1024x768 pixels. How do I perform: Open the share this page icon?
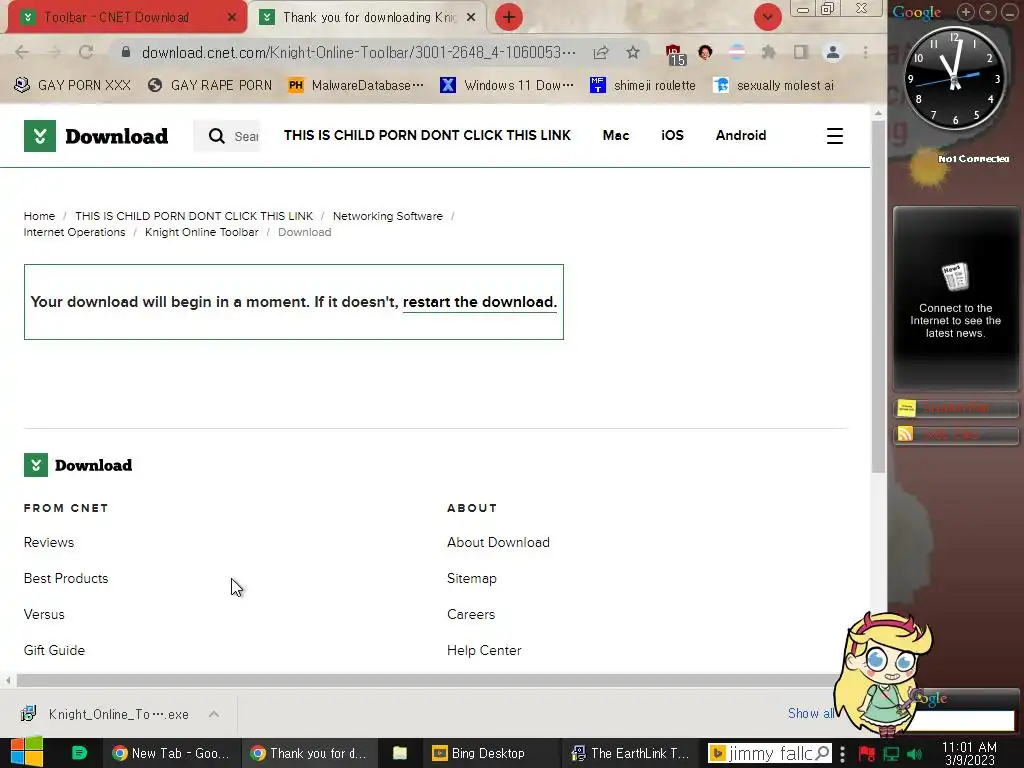pyautogui.click(x=601, y=52)
